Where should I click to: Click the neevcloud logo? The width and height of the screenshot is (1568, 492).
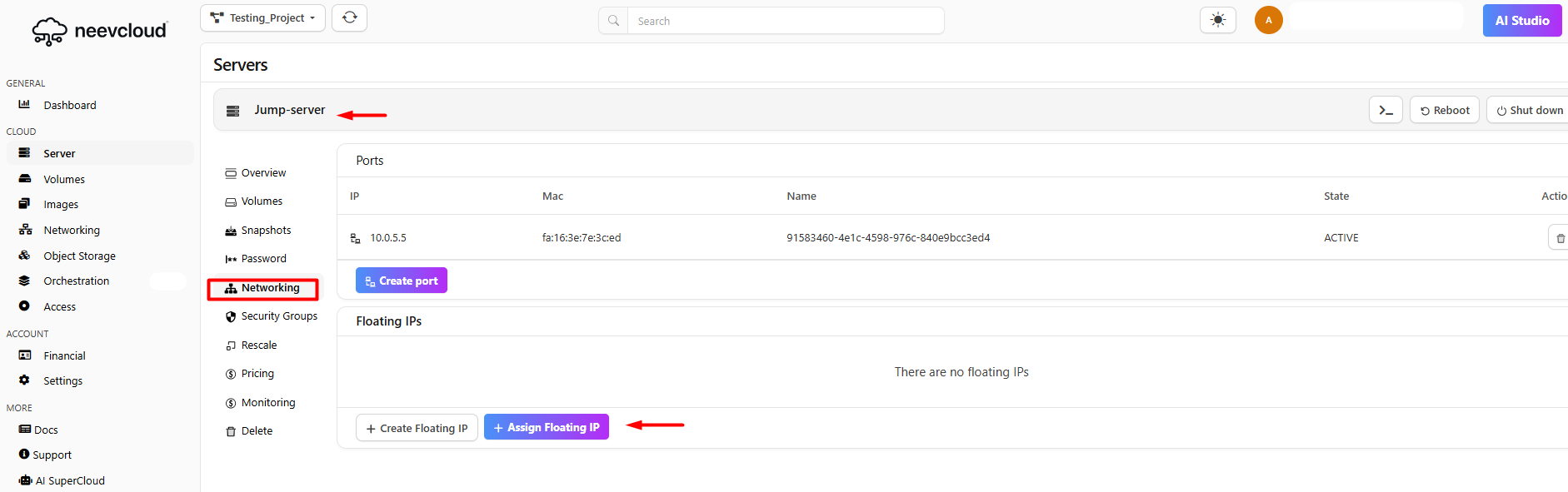(99, 31)
